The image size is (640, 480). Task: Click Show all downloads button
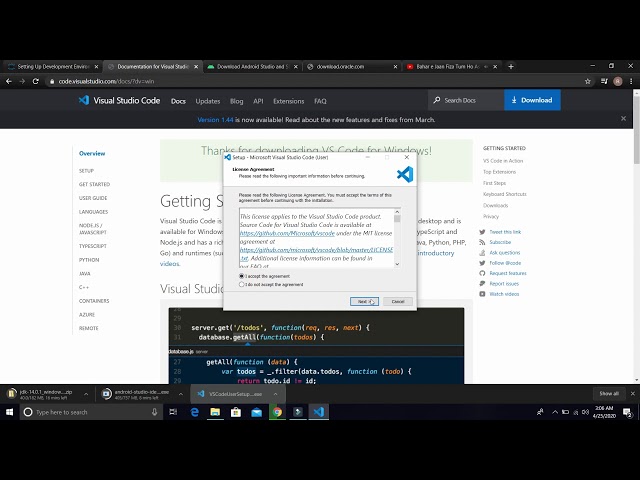(x=609, y=393)
